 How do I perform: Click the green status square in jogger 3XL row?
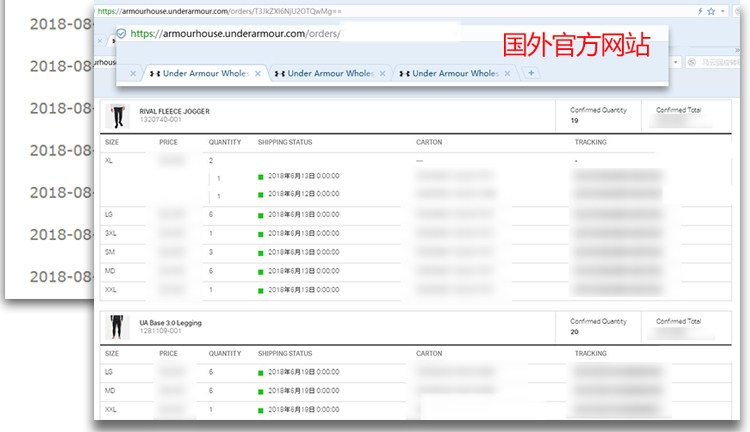[261, 234]
